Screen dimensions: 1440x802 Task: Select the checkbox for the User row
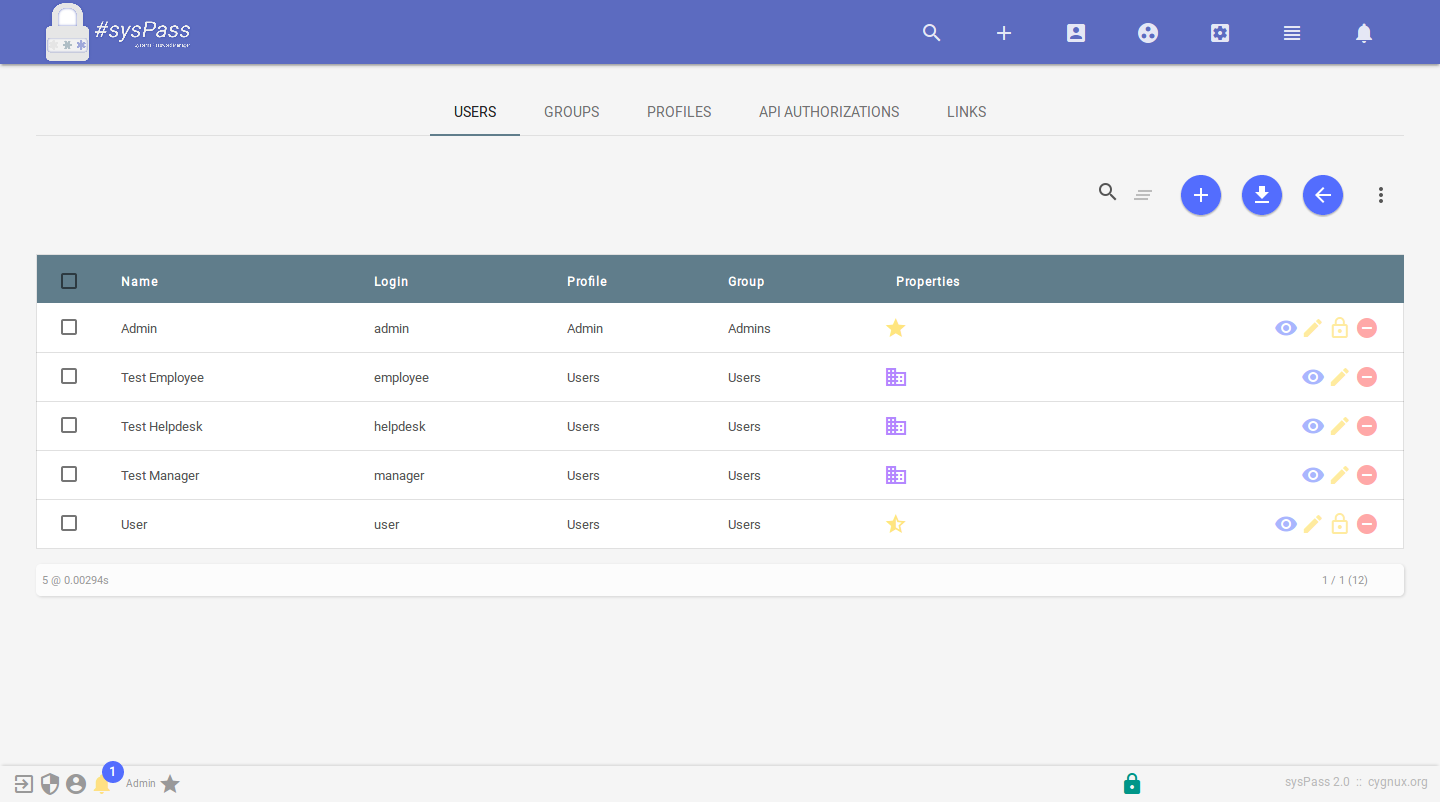69,523
